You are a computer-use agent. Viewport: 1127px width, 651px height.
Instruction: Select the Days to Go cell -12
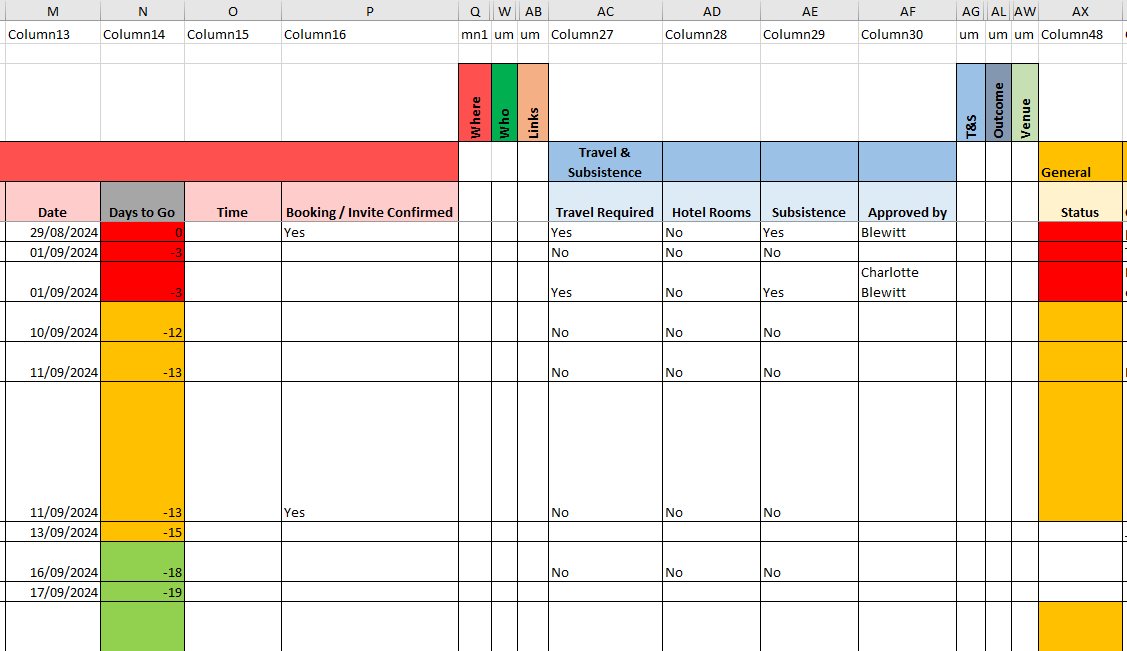coord(142,322)
